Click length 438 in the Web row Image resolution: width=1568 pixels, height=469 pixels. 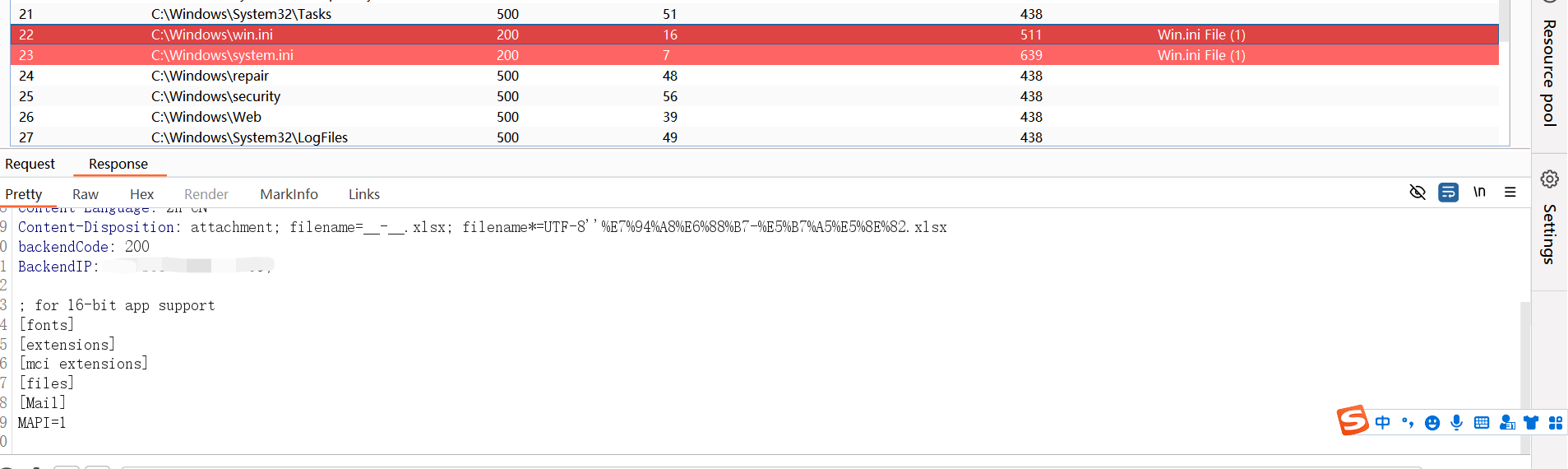(1031, 117)
